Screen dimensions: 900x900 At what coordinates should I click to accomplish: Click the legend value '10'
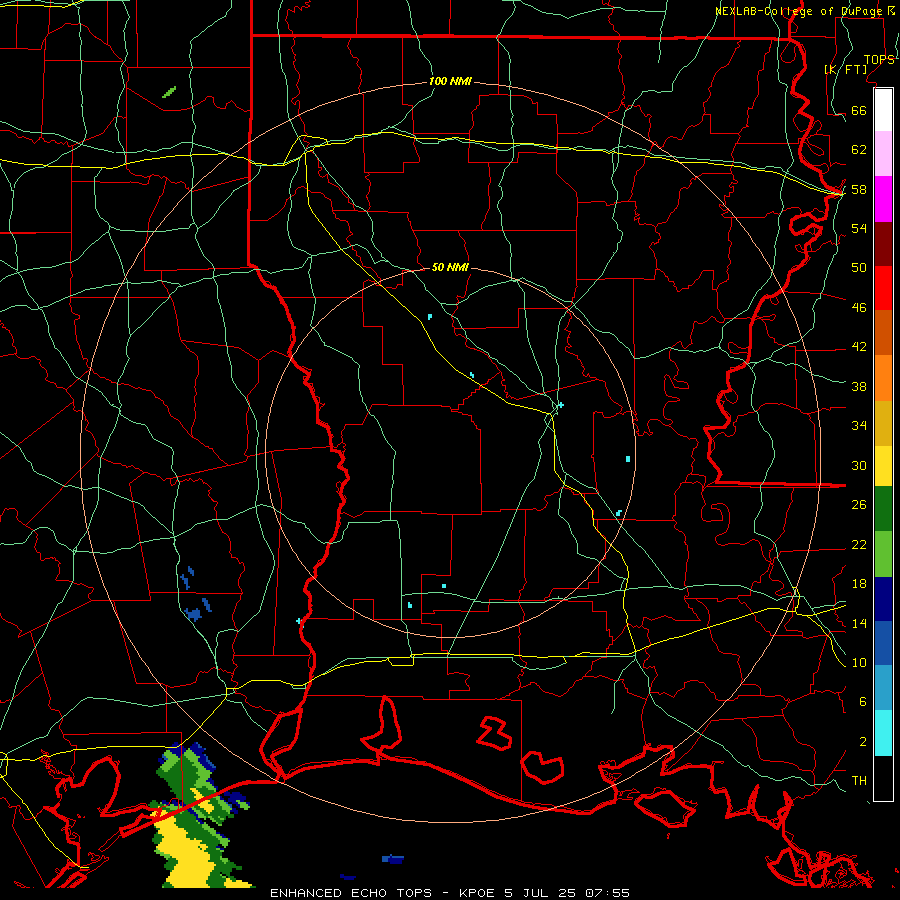coord(859,663)
